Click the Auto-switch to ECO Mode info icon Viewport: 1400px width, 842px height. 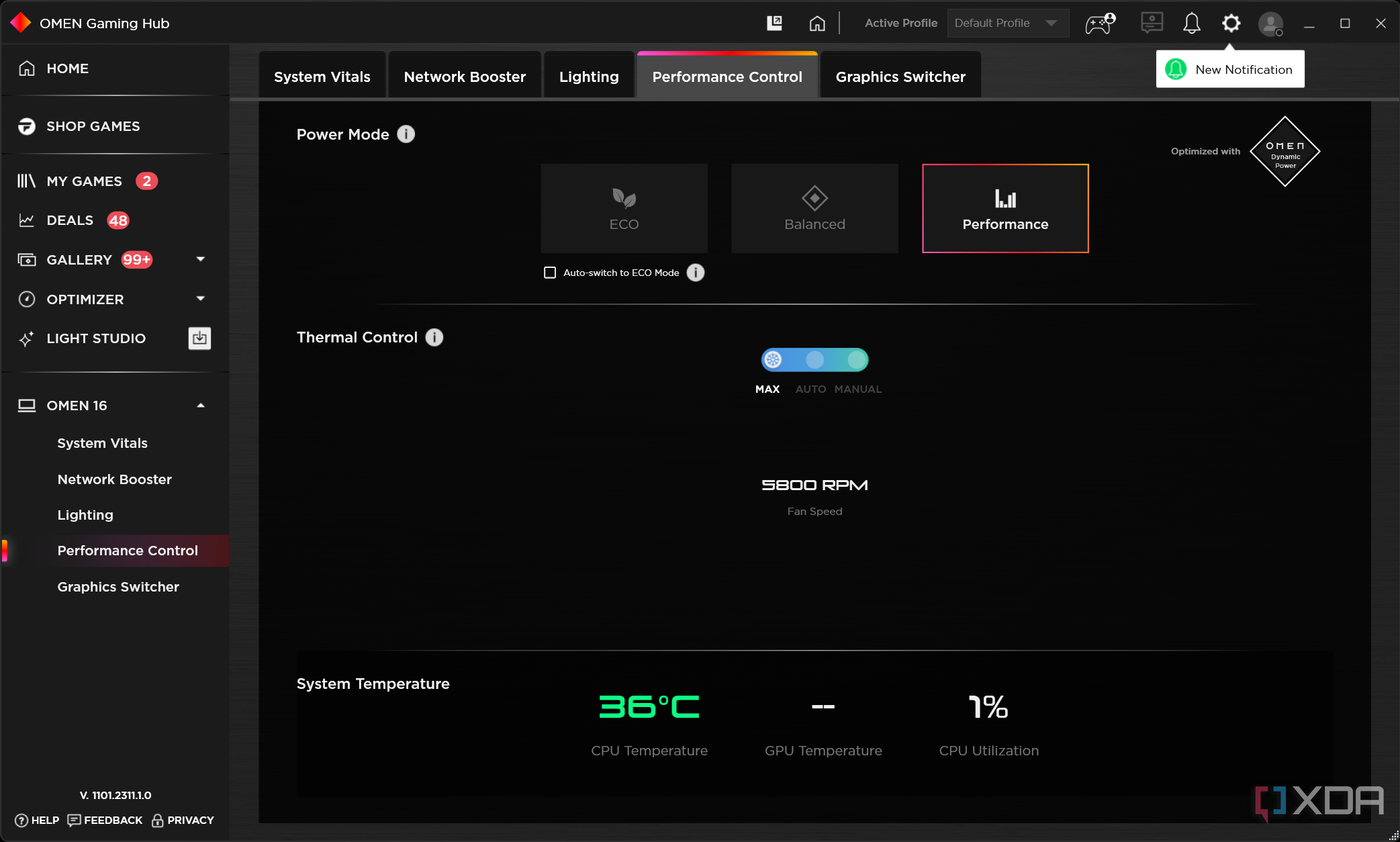696,273
